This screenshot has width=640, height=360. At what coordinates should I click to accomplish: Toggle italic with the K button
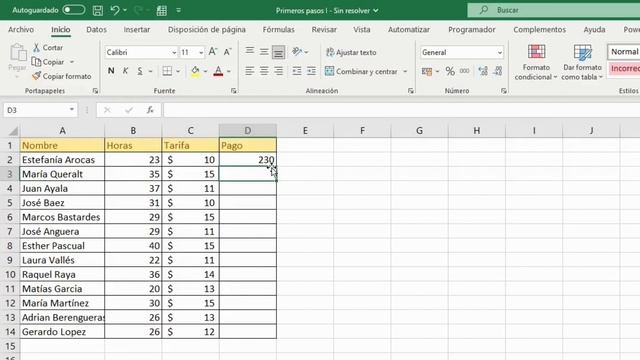pos(125,71)
